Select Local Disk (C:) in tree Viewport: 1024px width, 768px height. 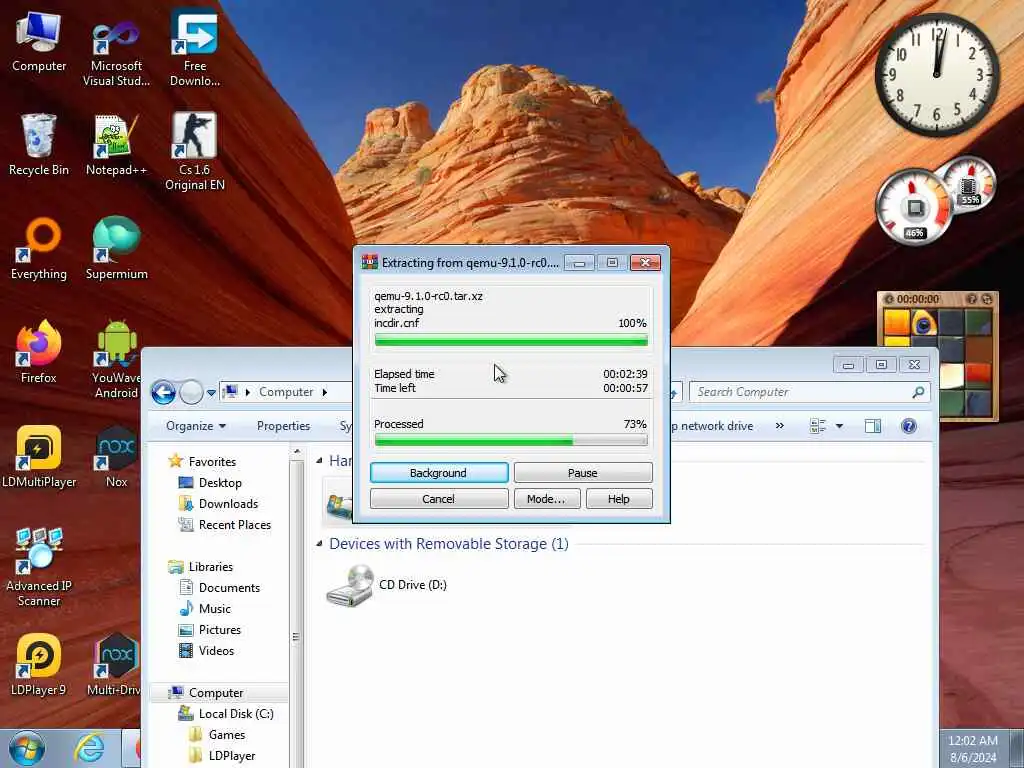tap(236, 714)
